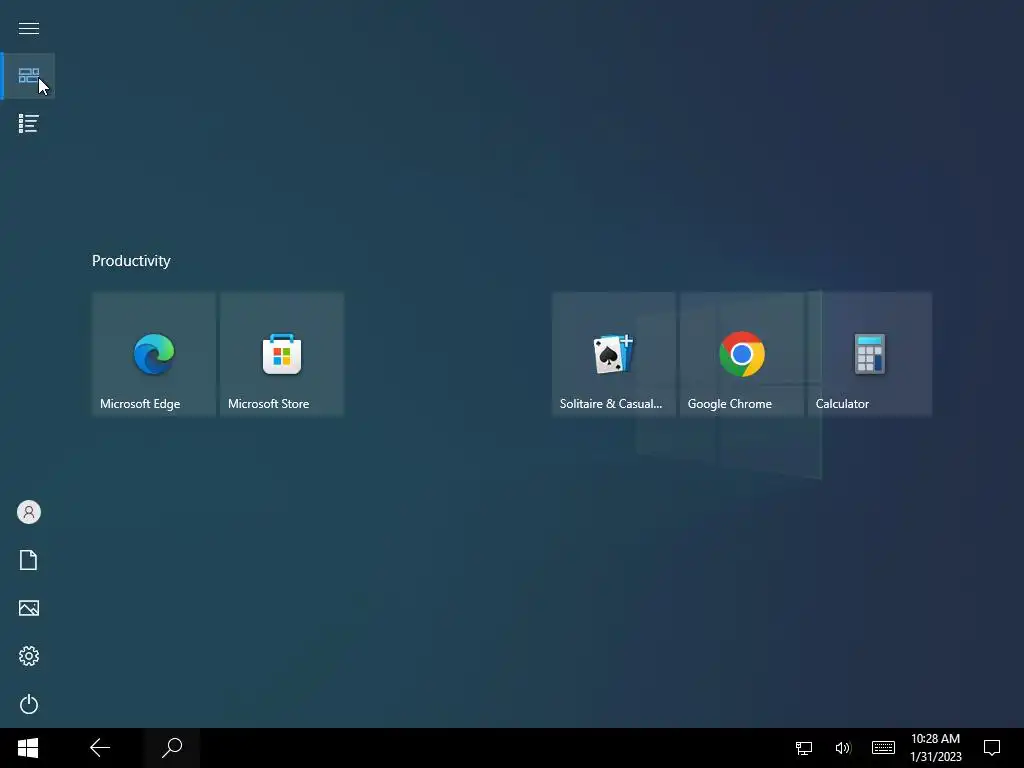Launch the Google Chrome tile
Image resolution: width=1024 pixels, height=768 pixels.
(x=742, y=354)
